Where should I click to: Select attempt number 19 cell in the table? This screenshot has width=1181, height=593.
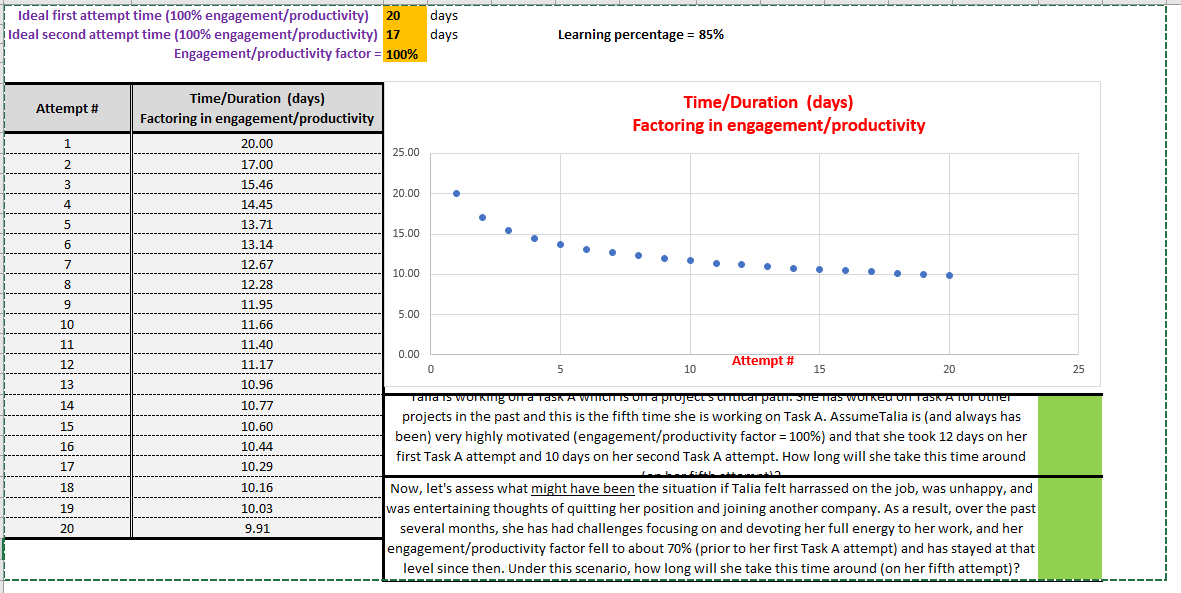point(68,507)
